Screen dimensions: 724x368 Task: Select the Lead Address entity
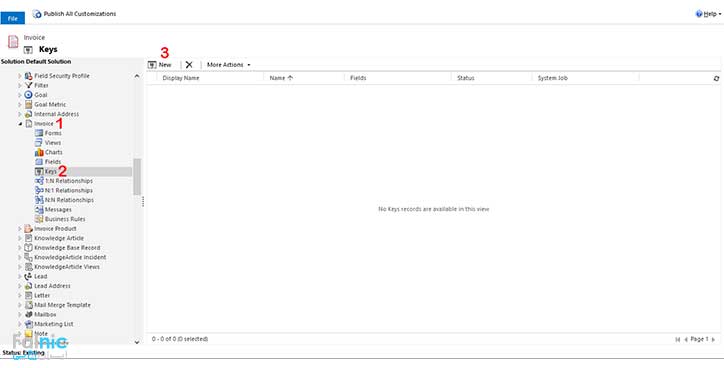click(52, 286)
